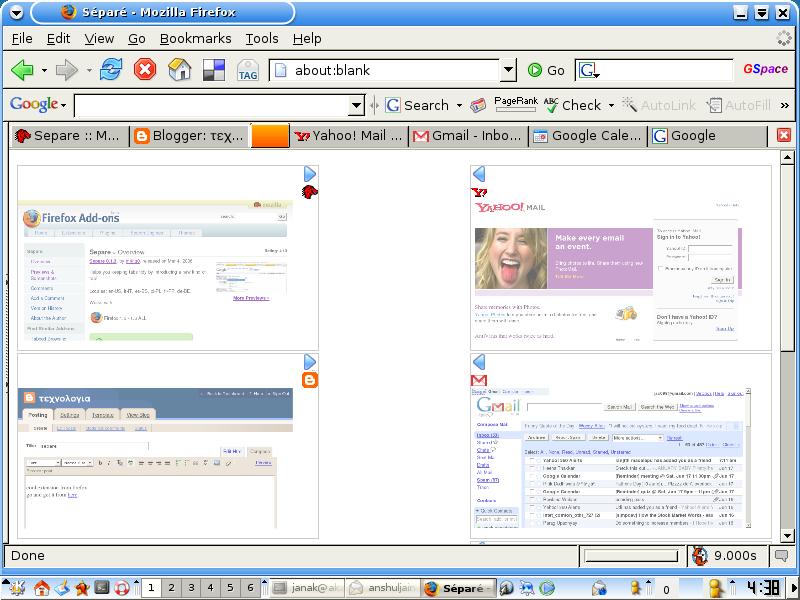Switch to the Separe :: M... tab

point(69,136)
